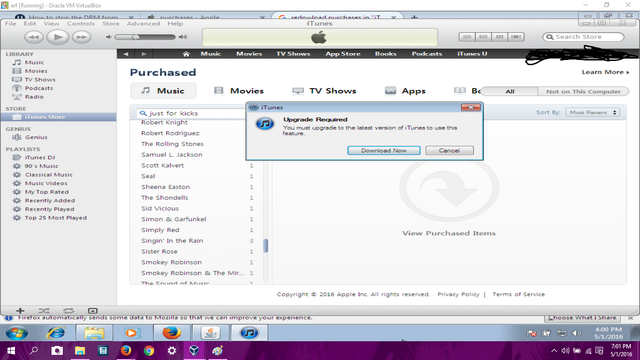Viewport: 640px width, 360px height.
Task: Open Music in the store navigation bar
Action: click(x=211, y=54)
